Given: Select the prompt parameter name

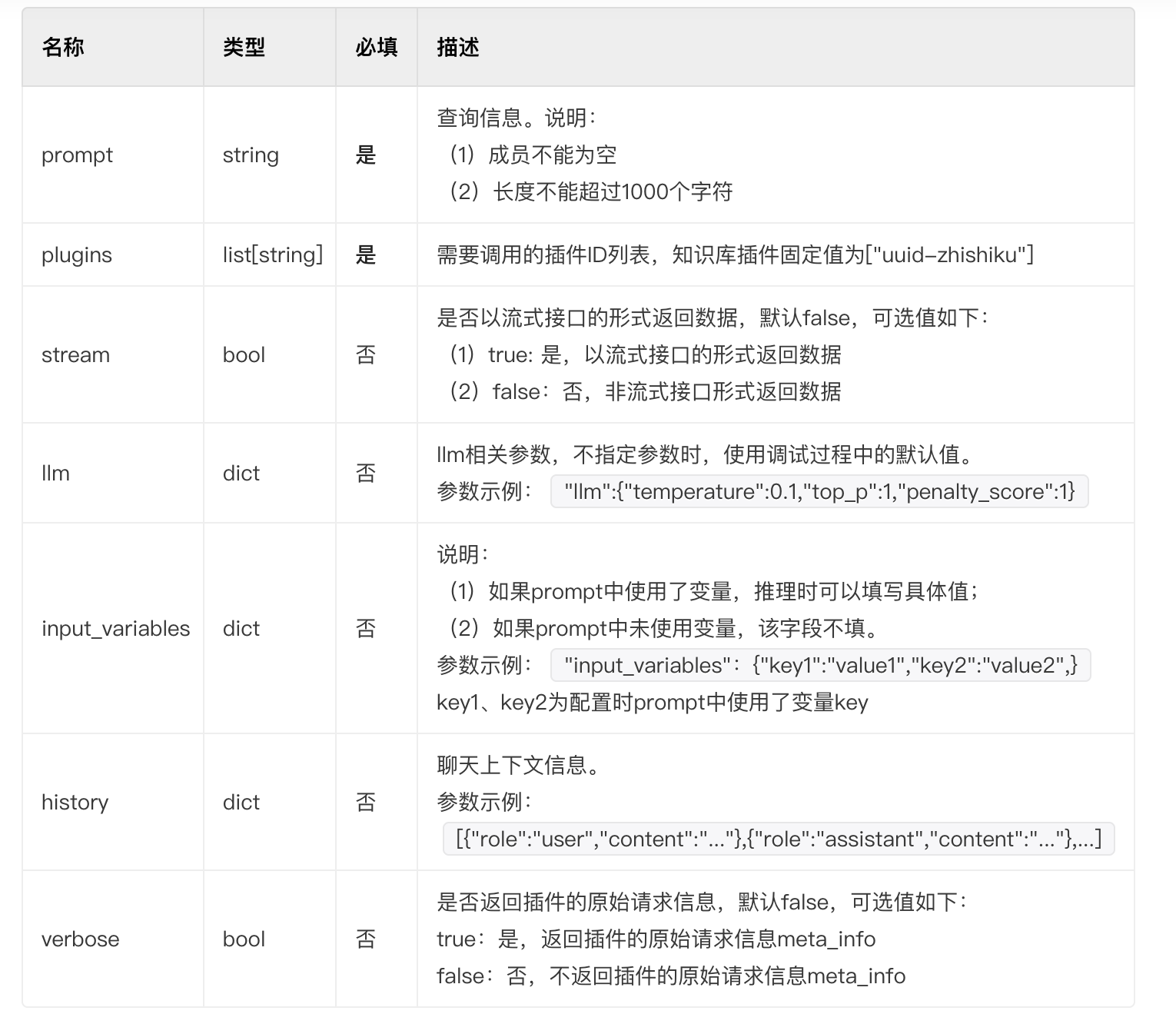Looking at the screenshot, I should pyautogui.click(x=77, y=155).
